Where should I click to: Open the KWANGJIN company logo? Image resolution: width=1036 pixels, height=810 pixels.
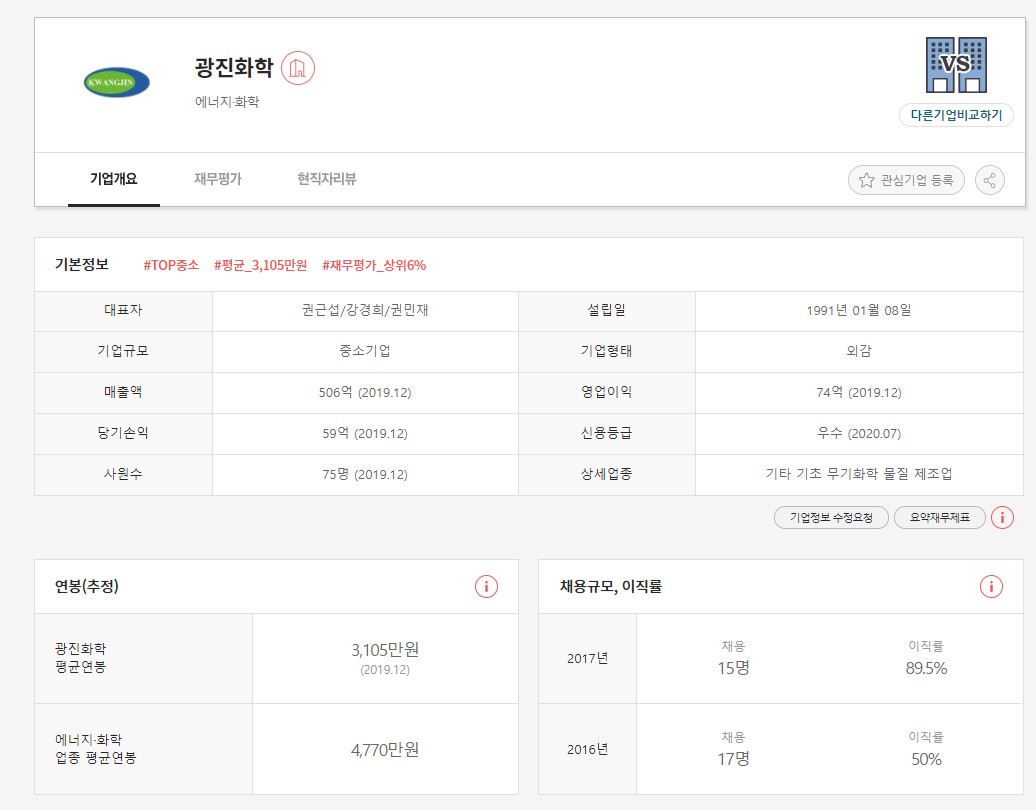(117, 82)
